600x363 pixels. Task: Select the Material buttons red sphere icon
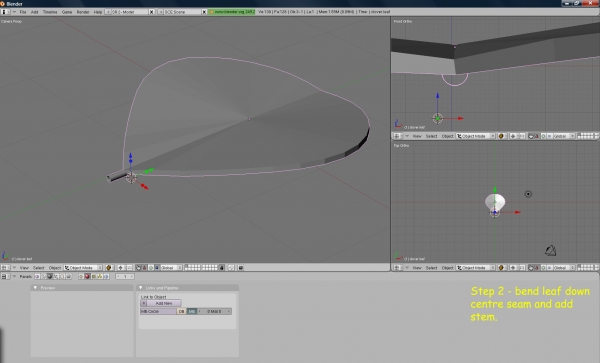(x=88, y=276)
